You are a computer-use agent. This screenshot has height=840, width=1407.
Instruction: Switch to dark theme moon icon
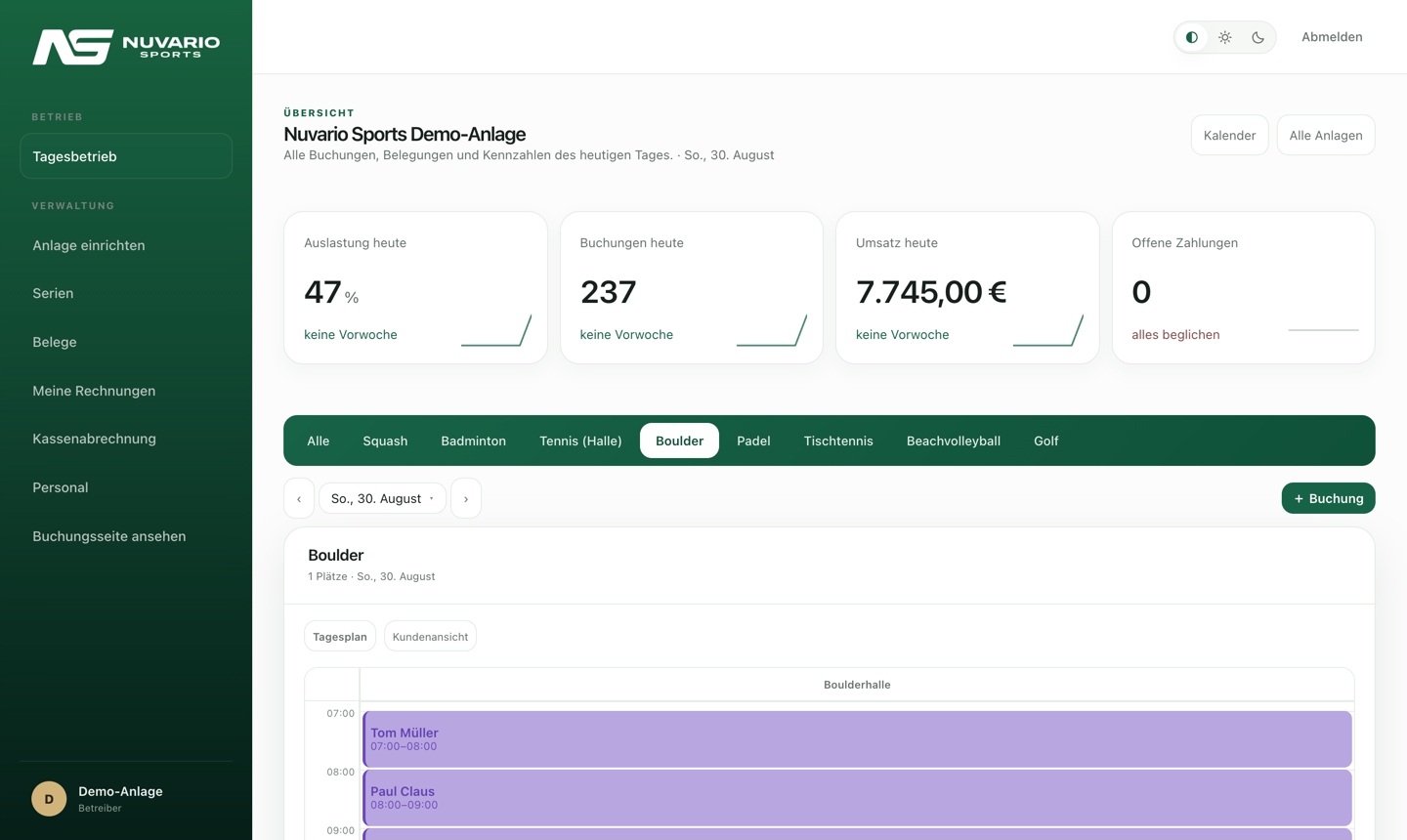(1258, 37)
